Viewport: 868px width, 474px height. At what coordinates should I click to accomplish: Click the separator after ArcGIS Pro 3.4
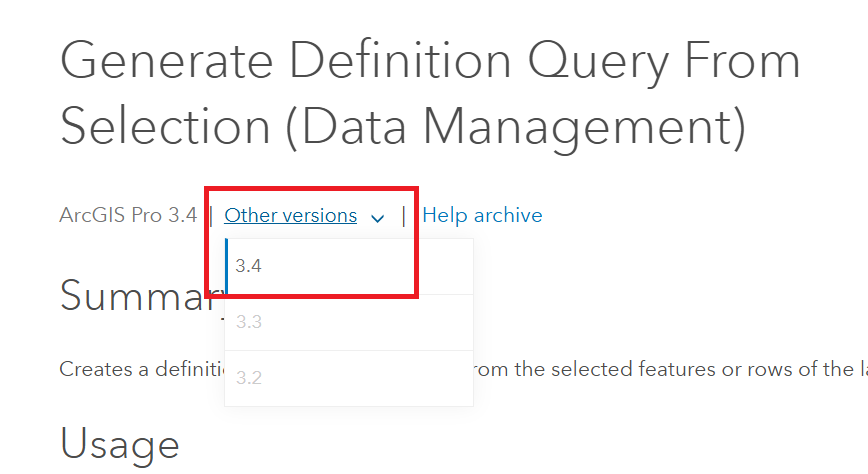tap(211, 215)
